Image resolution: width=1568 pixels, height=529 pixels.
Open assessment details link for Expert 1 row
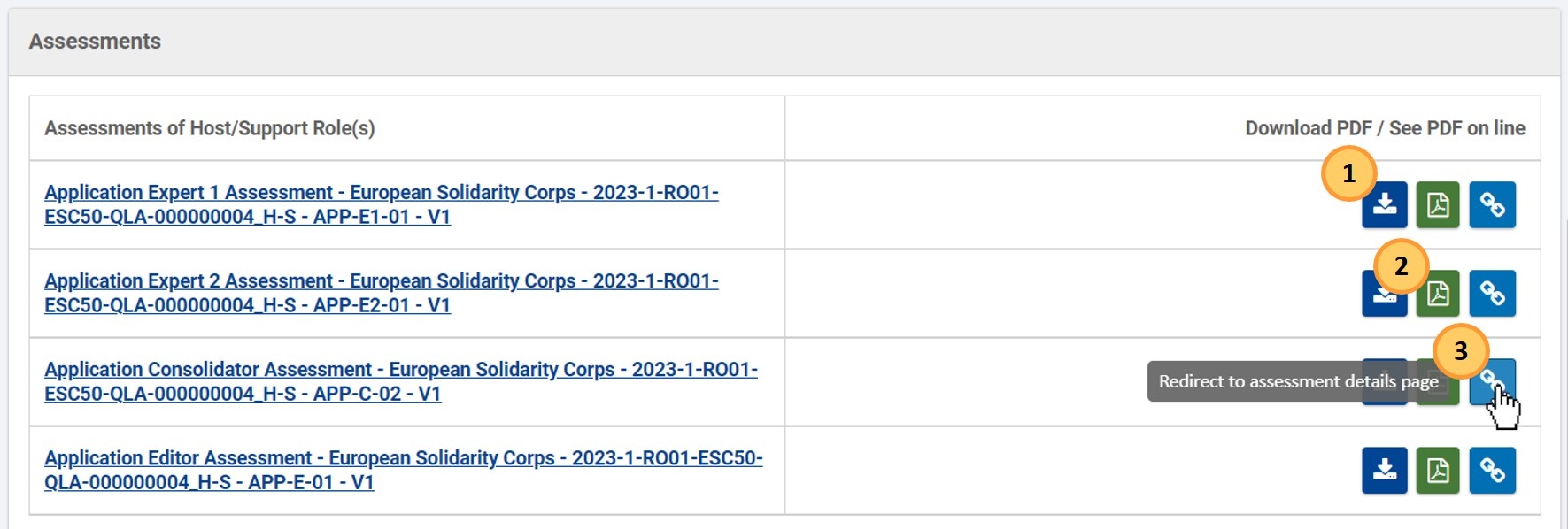point(1493,205)
